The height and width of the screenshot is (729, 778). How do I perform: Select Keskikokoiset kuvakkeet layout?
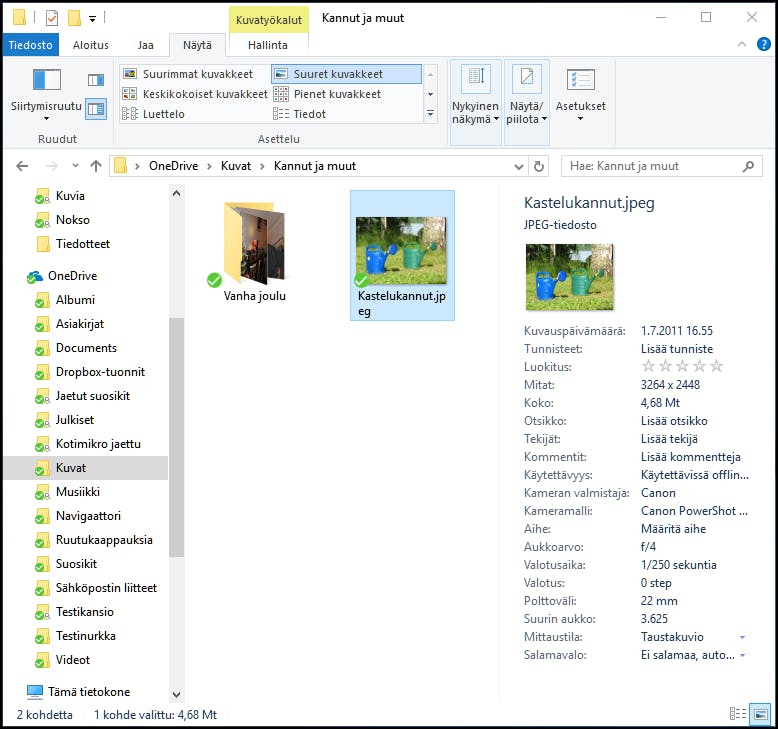click(x=196, y=94)
